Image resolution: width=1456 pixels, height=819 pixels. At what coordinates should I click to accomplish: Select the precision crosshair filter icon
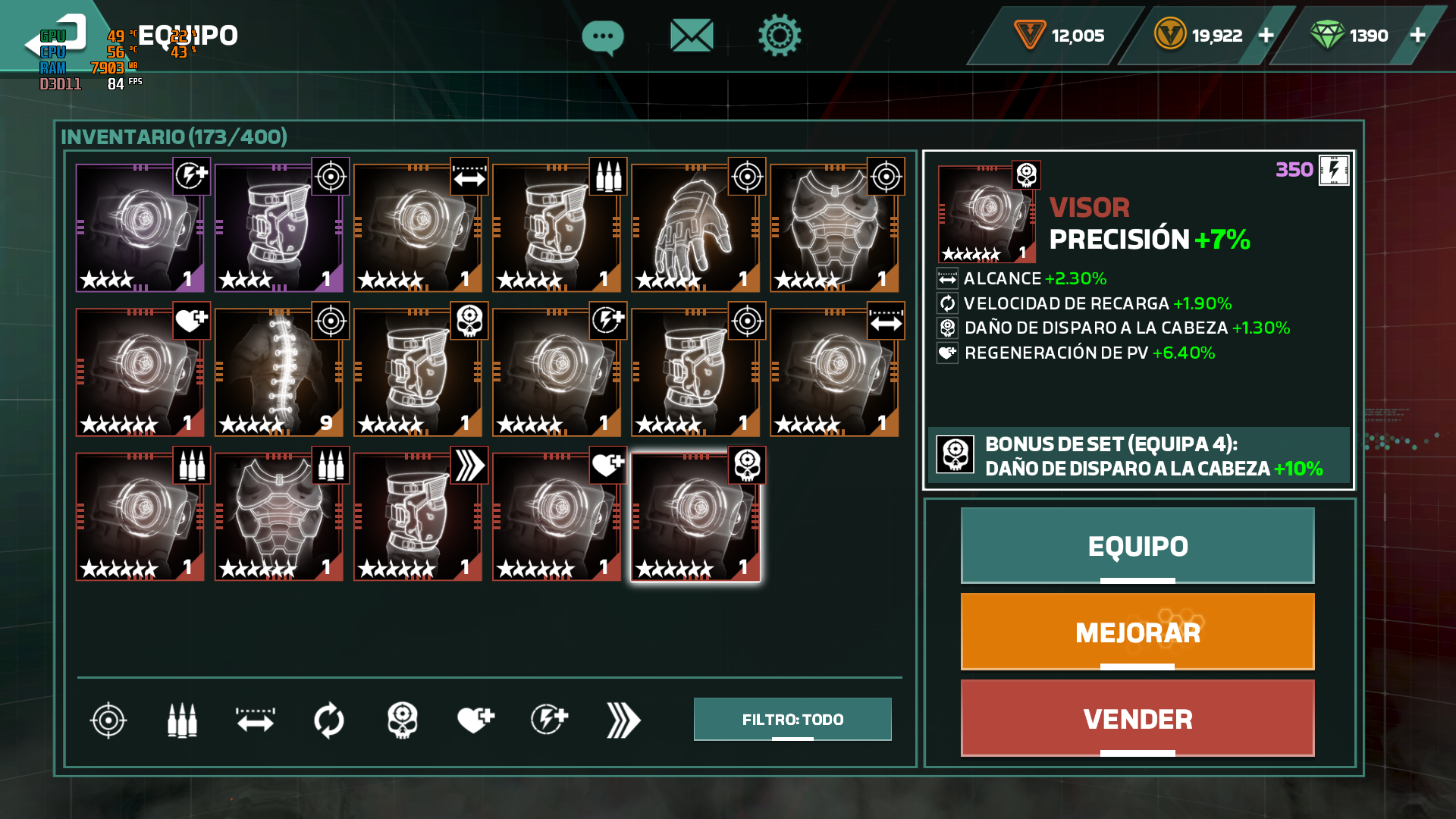tap(108, 720)
